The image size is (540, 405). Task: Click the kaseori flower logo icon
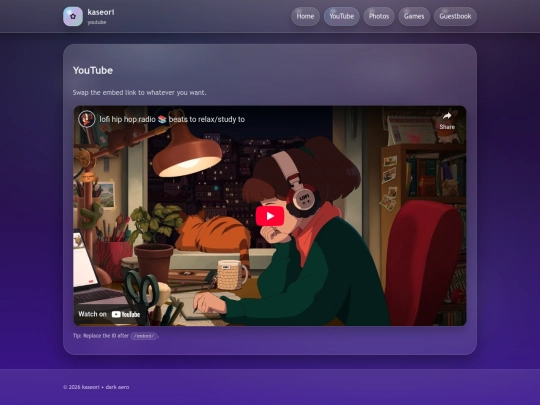click(73, 16)
